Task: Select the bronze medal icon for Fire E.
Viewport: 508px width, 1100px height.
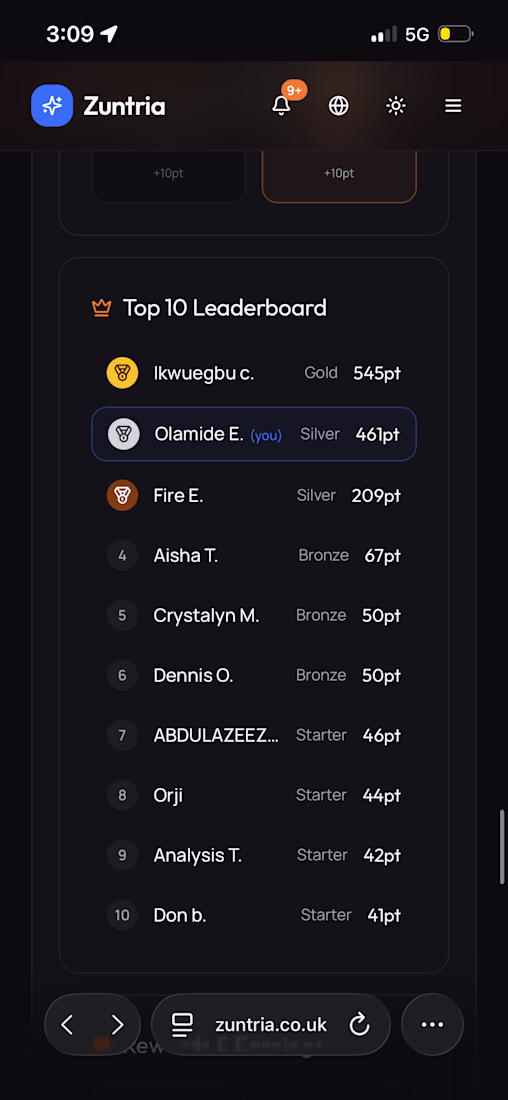Action: [x=123, y=496]
